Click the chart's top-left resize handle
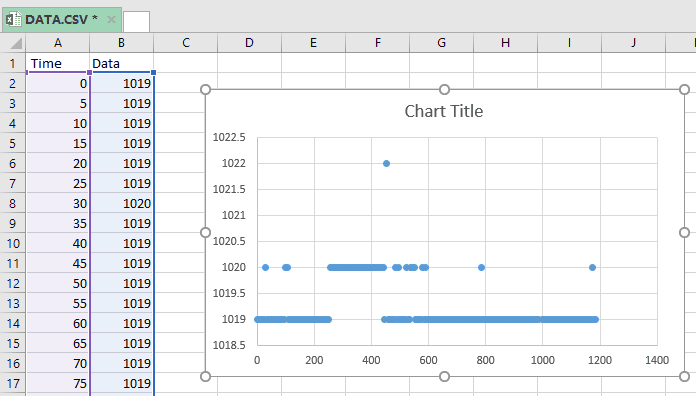The height and width of the screenshot is (396, 696). [x=206, y=90]
